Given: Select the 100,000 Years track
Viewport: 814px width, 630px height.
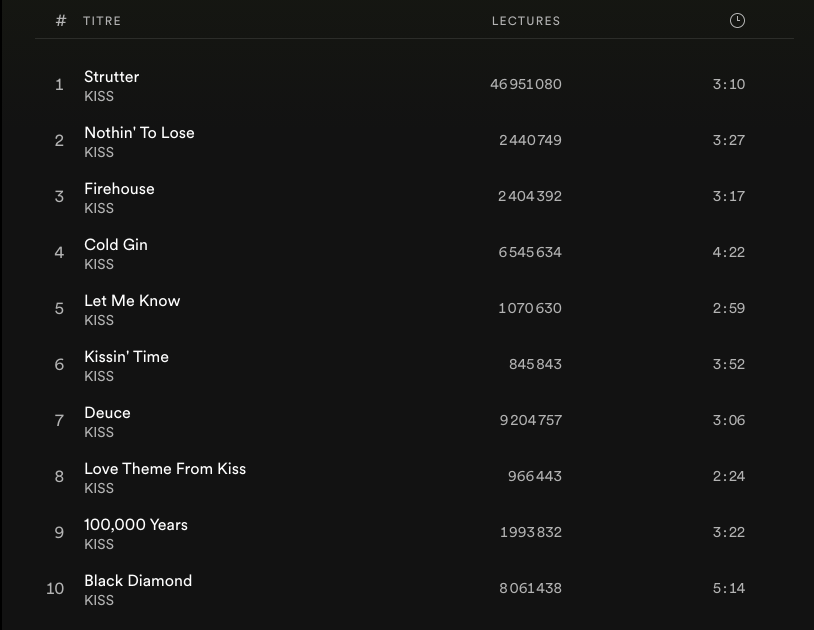Looking at the screenshot, I should pos(136,525).
